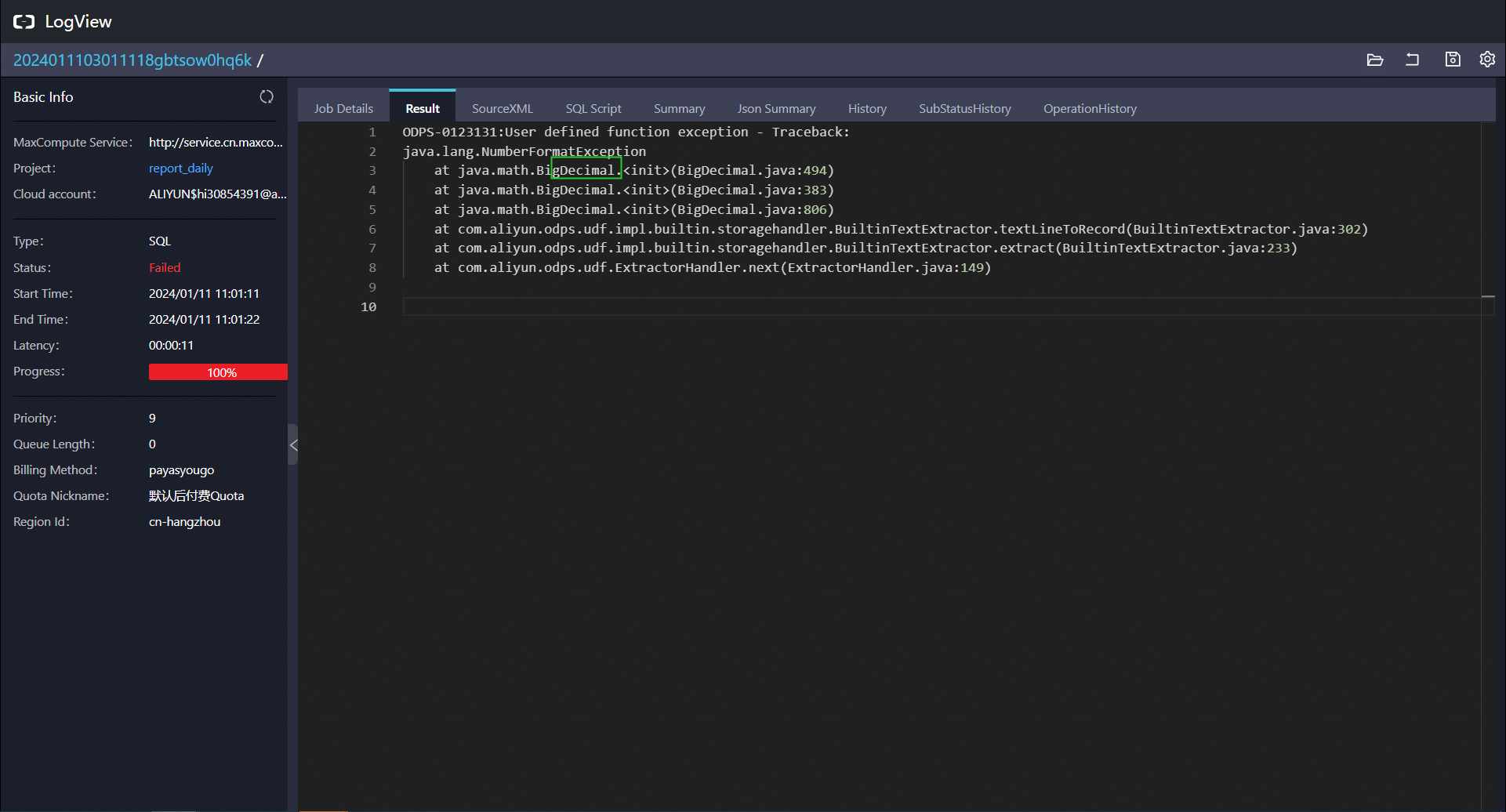Open the folder icon in the top bar

click(1374, 60)
